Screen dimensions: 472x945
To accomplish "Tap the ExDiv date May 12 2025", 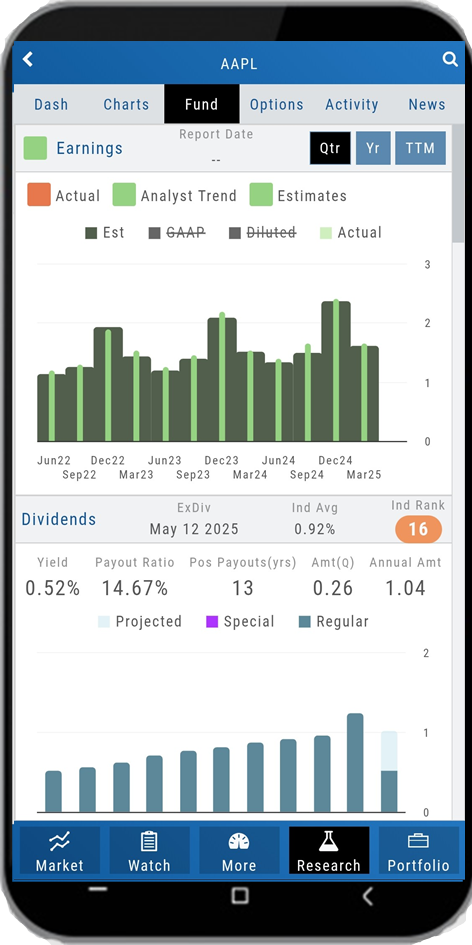I will 194,529.
